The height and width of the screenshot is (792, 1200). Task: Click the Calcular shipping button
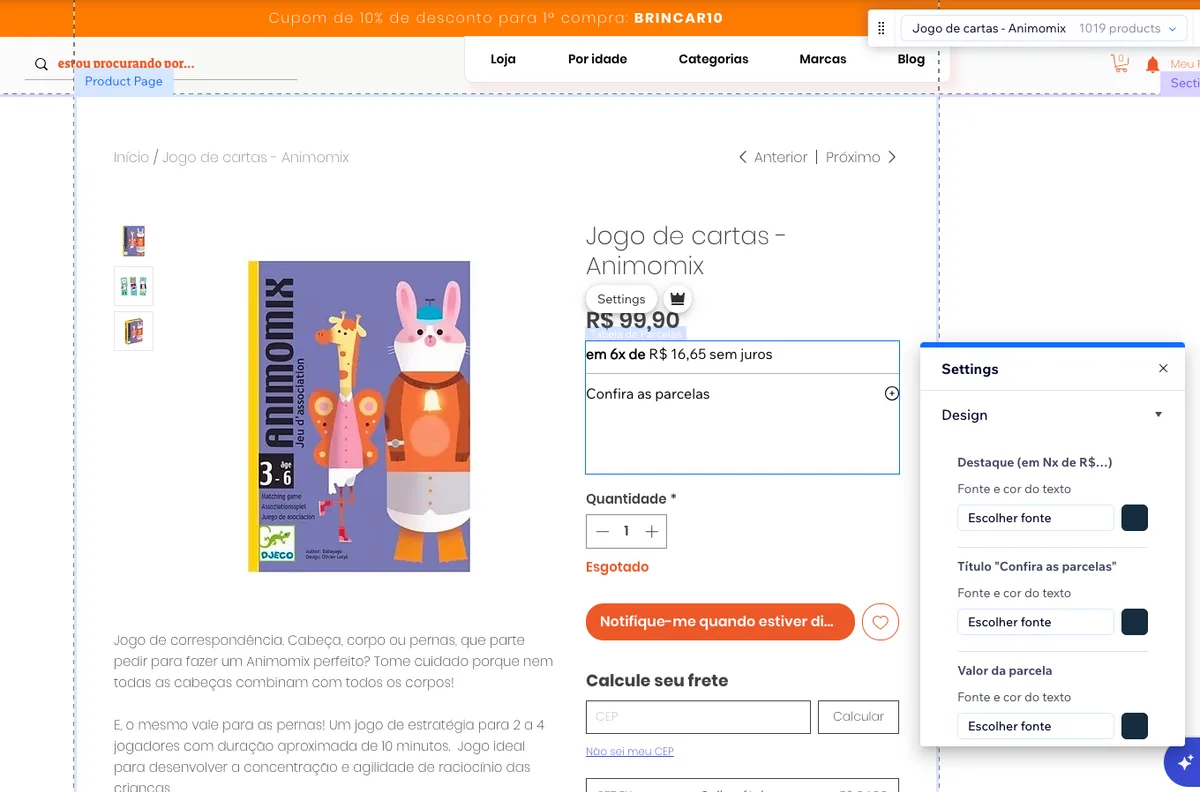pyautogui.click(x=858, y=717)
